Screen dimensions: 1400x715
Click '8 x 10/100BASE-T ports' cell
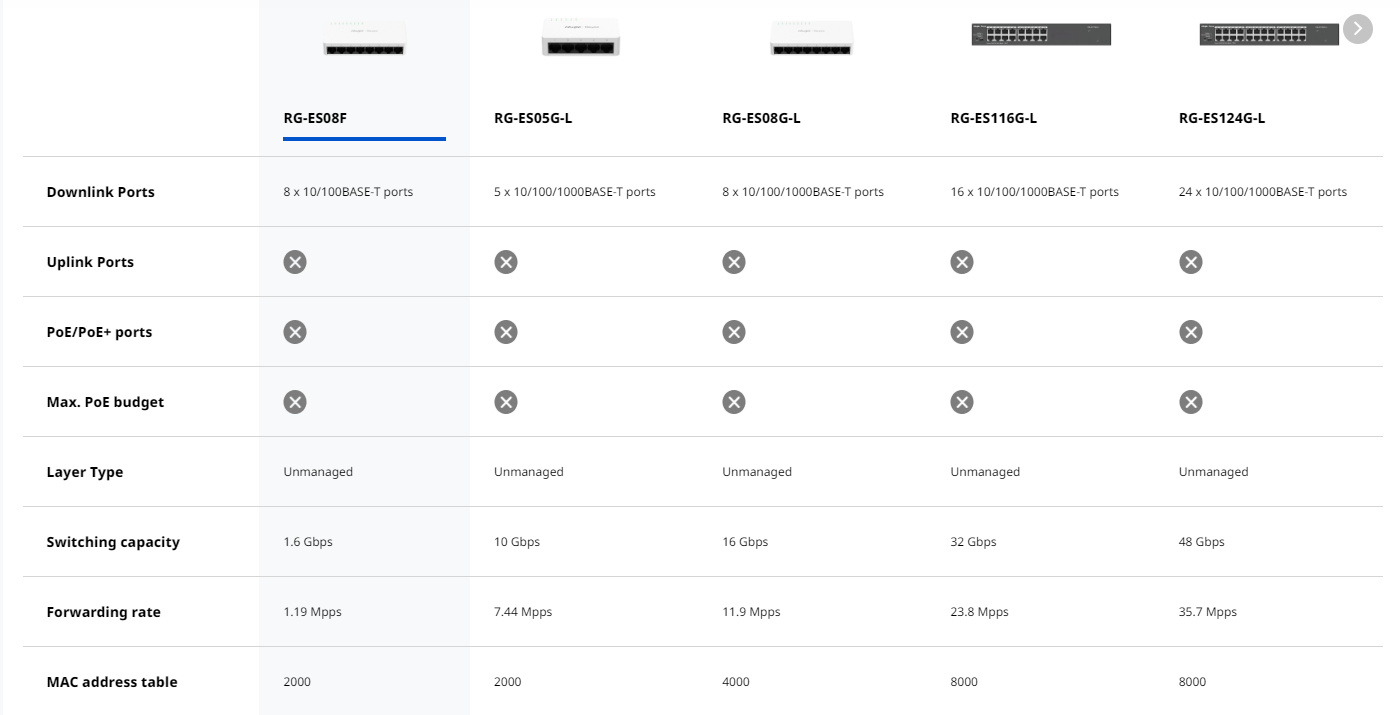click(x=348, y=192)
